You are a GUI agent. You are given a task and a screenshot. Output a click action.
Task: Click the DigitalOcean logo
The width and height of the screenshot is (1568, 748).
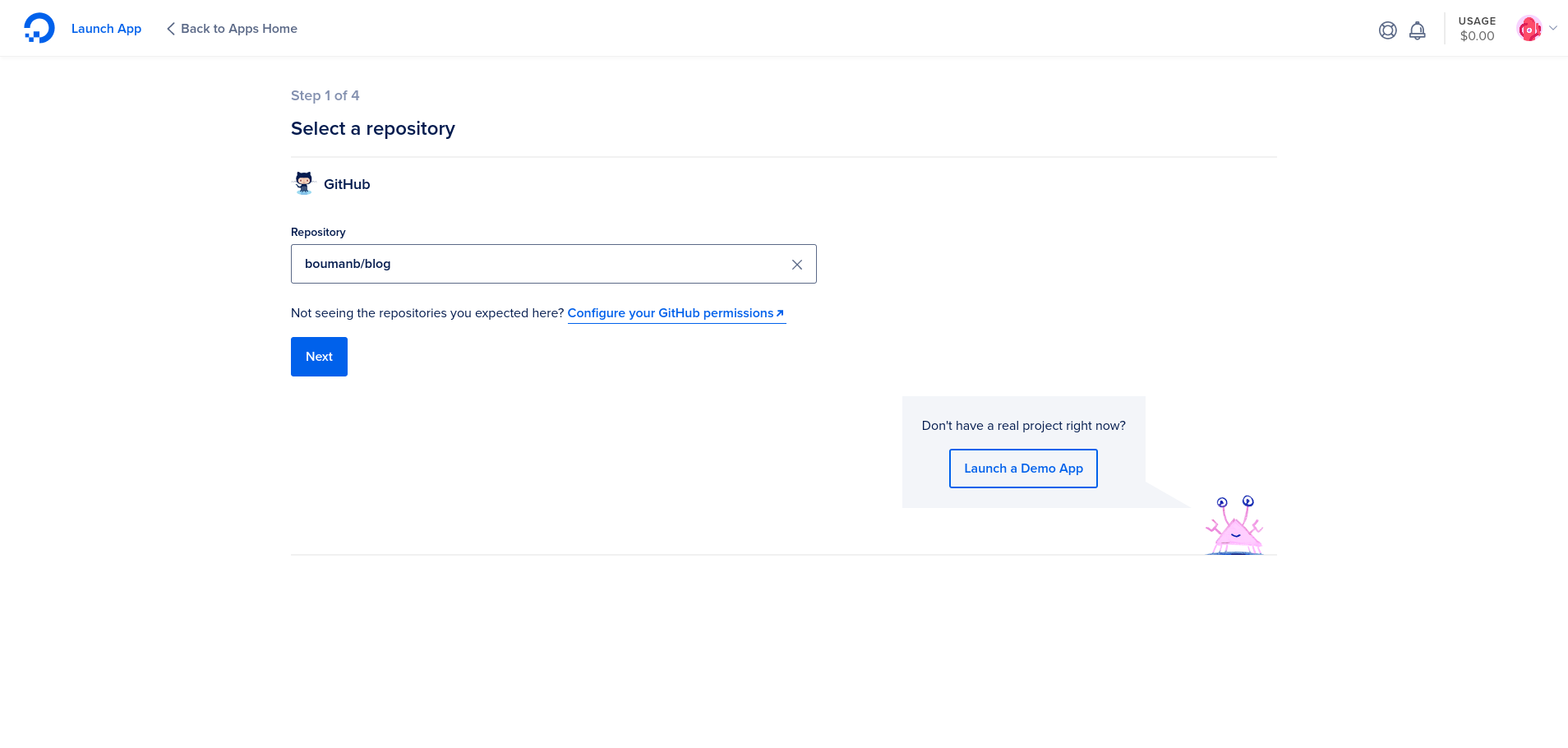point(39,27)
